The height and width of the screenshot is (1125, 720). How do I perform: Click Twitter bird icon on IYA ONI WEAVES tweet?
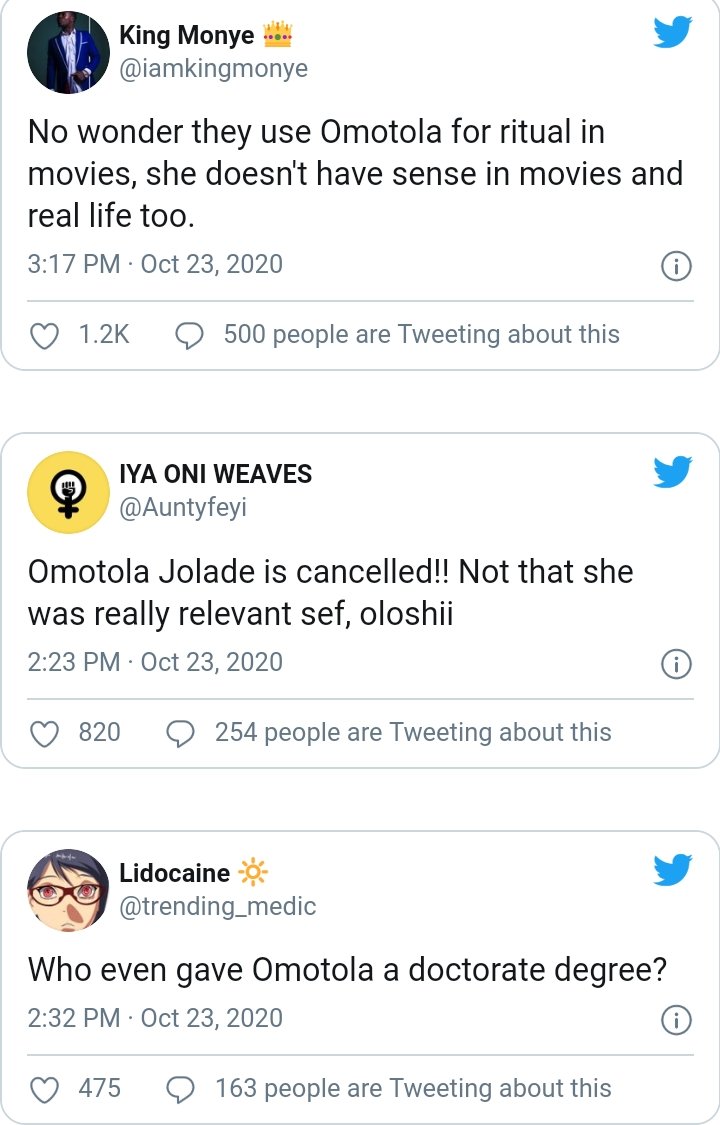pyautogui.click(x=673, y=470)
